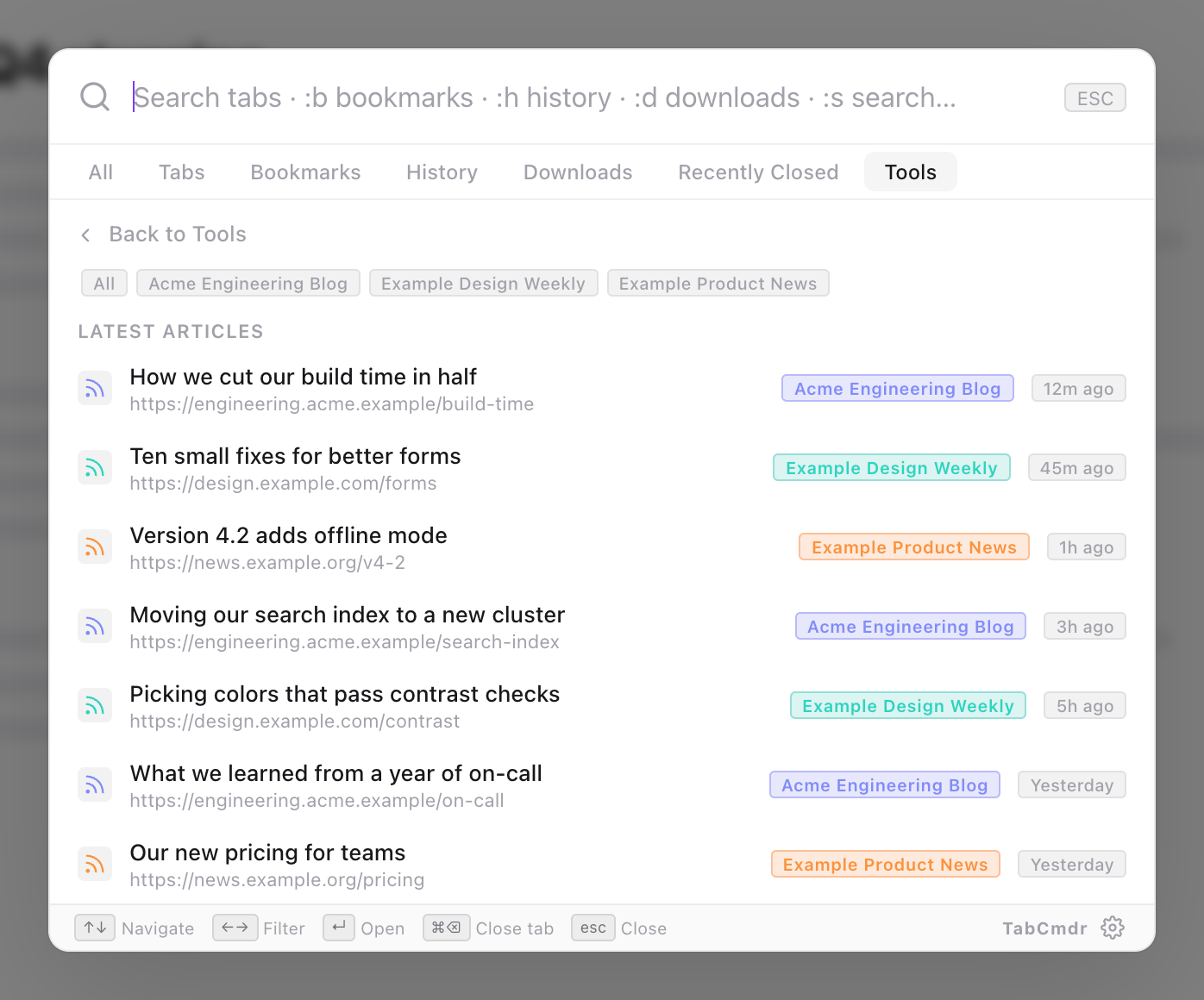The height and width of the screenshot is (1000, 1204).
Task: Click RSS icon for pricing for teams article
Action: pyautogui.click(x=95, y=865)
